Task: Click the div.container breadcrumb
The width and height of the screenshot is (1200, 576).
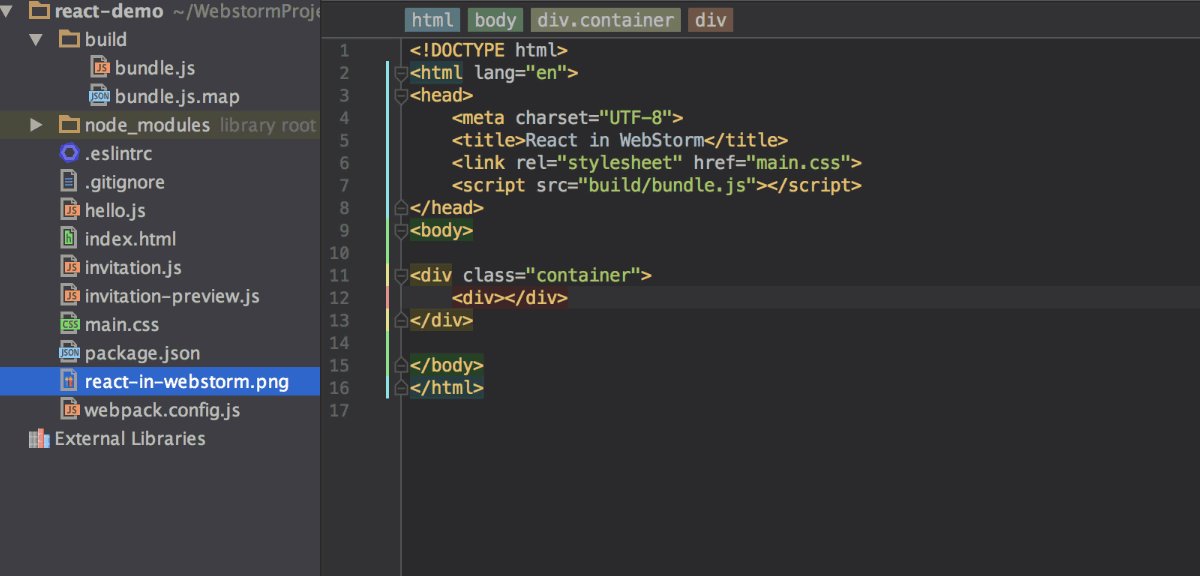Action: coord(606,20)
